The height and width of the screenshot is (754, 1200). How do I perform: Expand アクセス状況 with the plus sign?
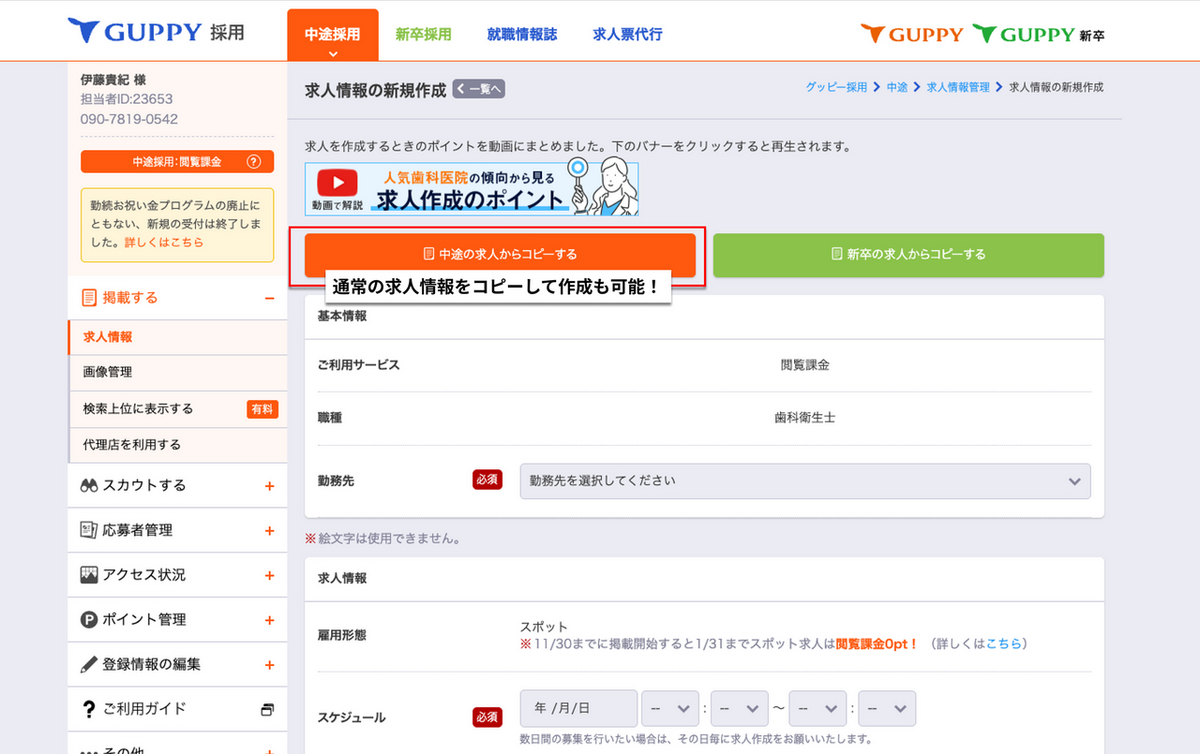[x=269, y=575]
